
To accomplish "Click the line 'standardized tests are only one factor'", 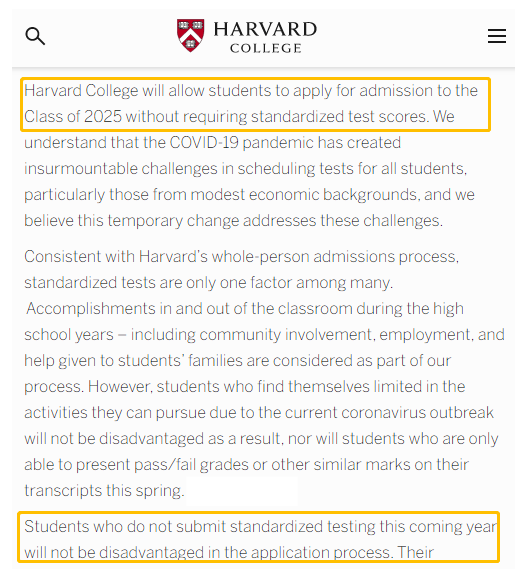I will 209,283.
